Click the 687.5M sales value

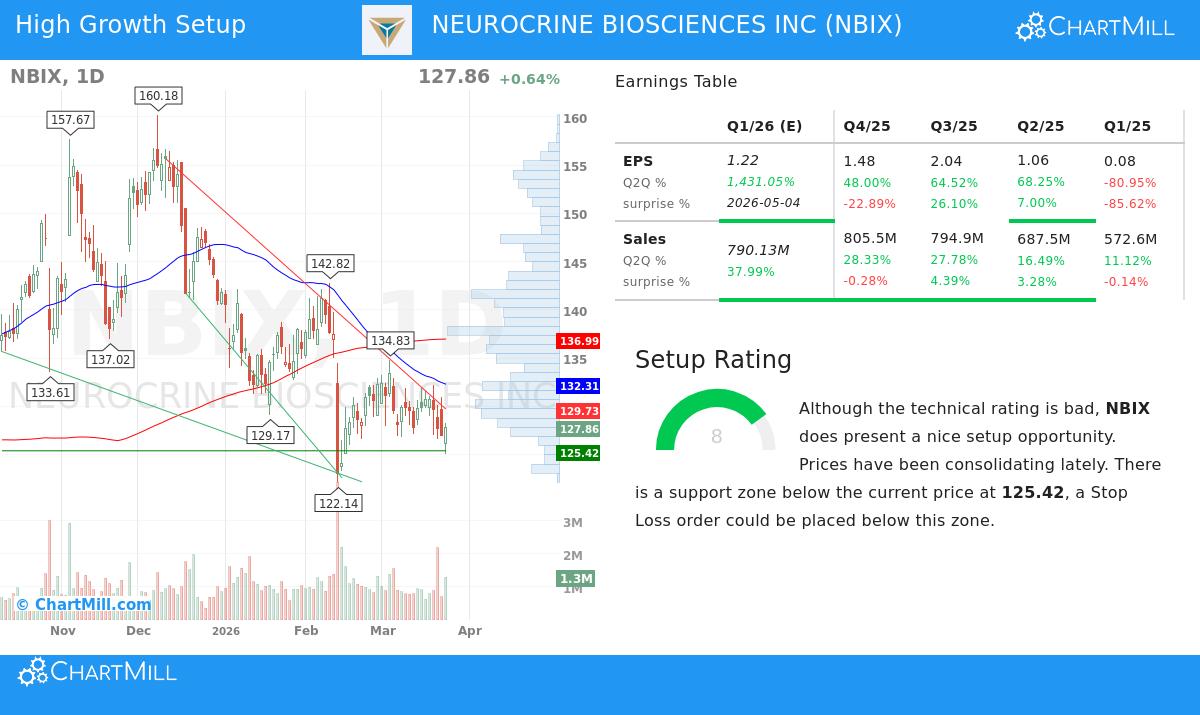point(1044,239)
